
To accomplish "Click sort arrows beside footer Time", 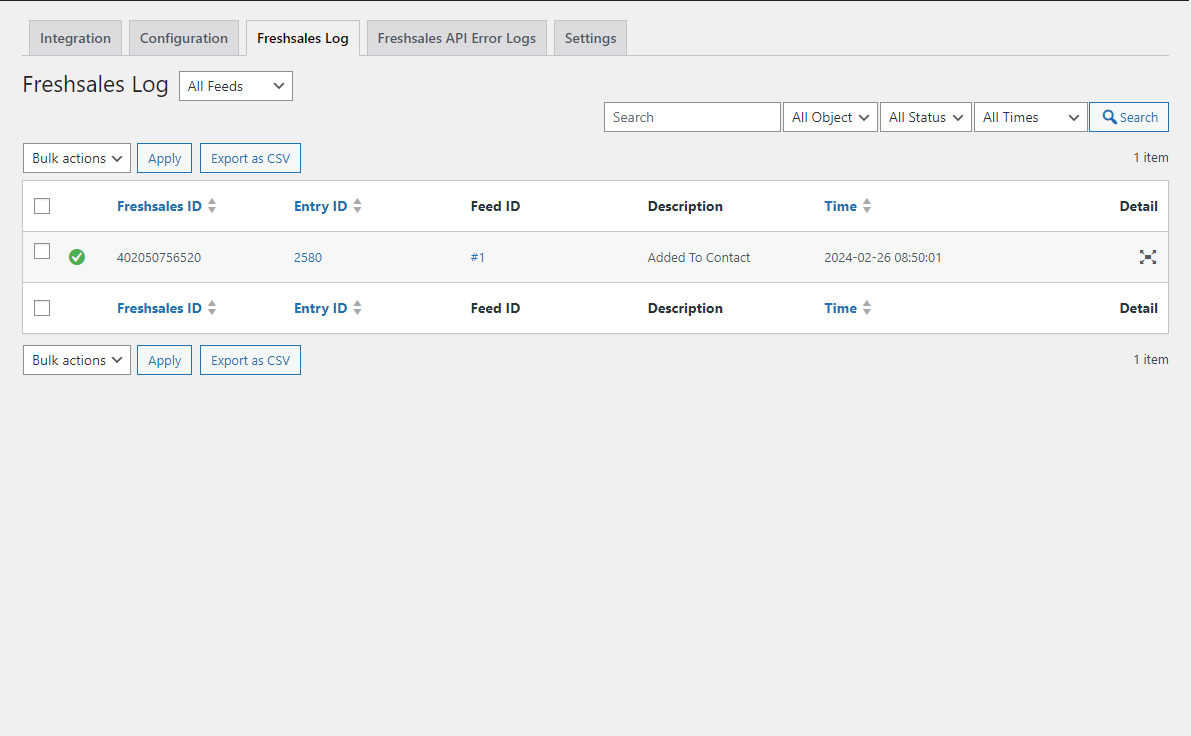I will pyautogui.click(x=867, y=308).
